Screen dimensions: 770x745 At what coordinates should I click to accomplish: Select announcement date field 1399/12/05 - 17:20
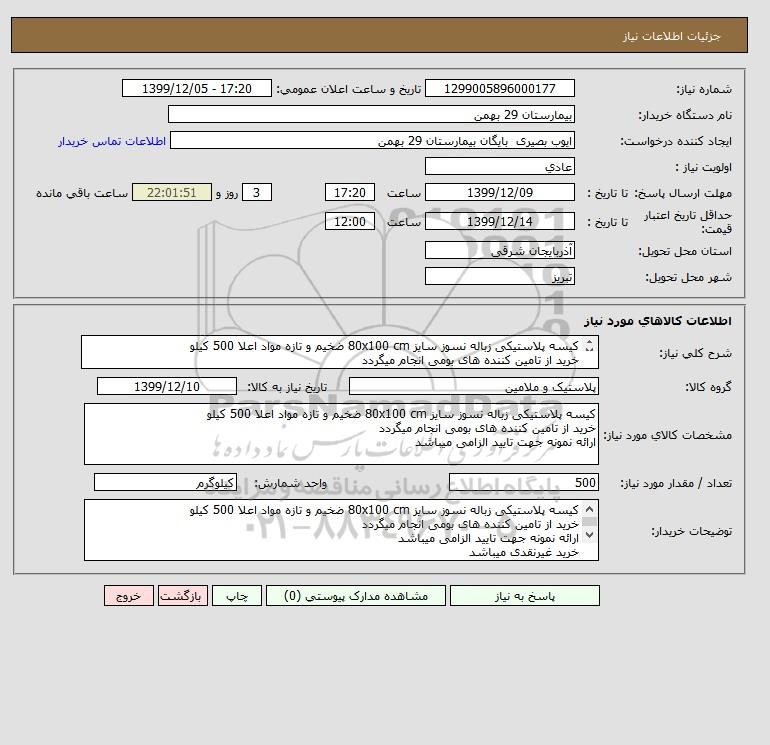tap(196, 88)
